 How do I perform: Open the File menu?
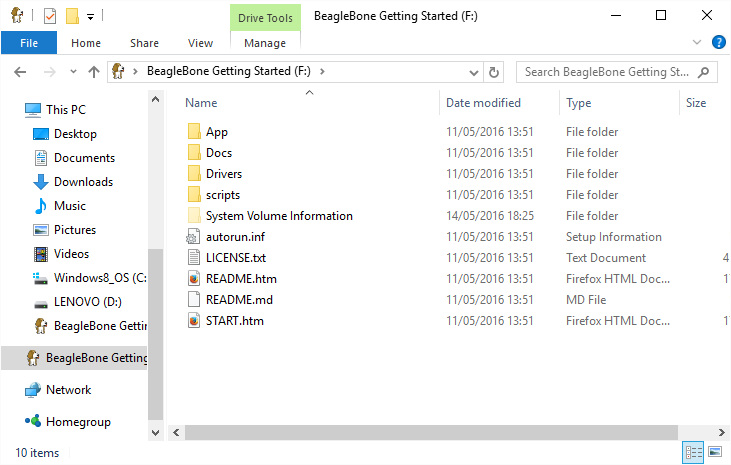(x=29, y=43)
